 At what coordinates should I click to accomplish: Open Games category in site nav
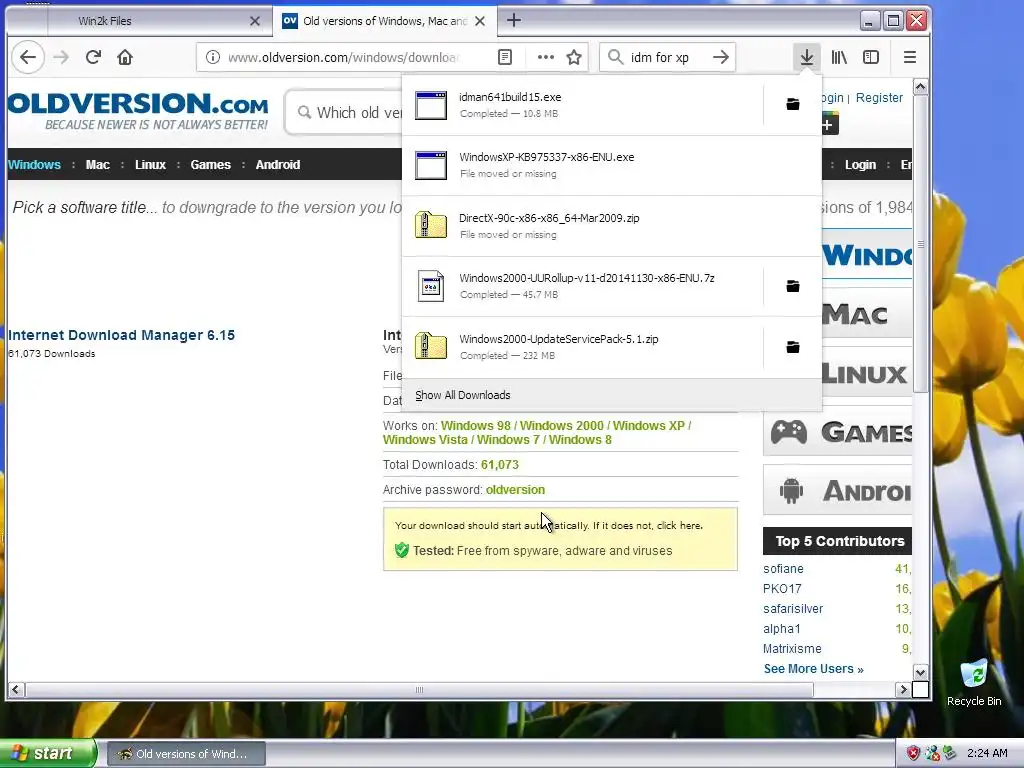coord(210,165)
